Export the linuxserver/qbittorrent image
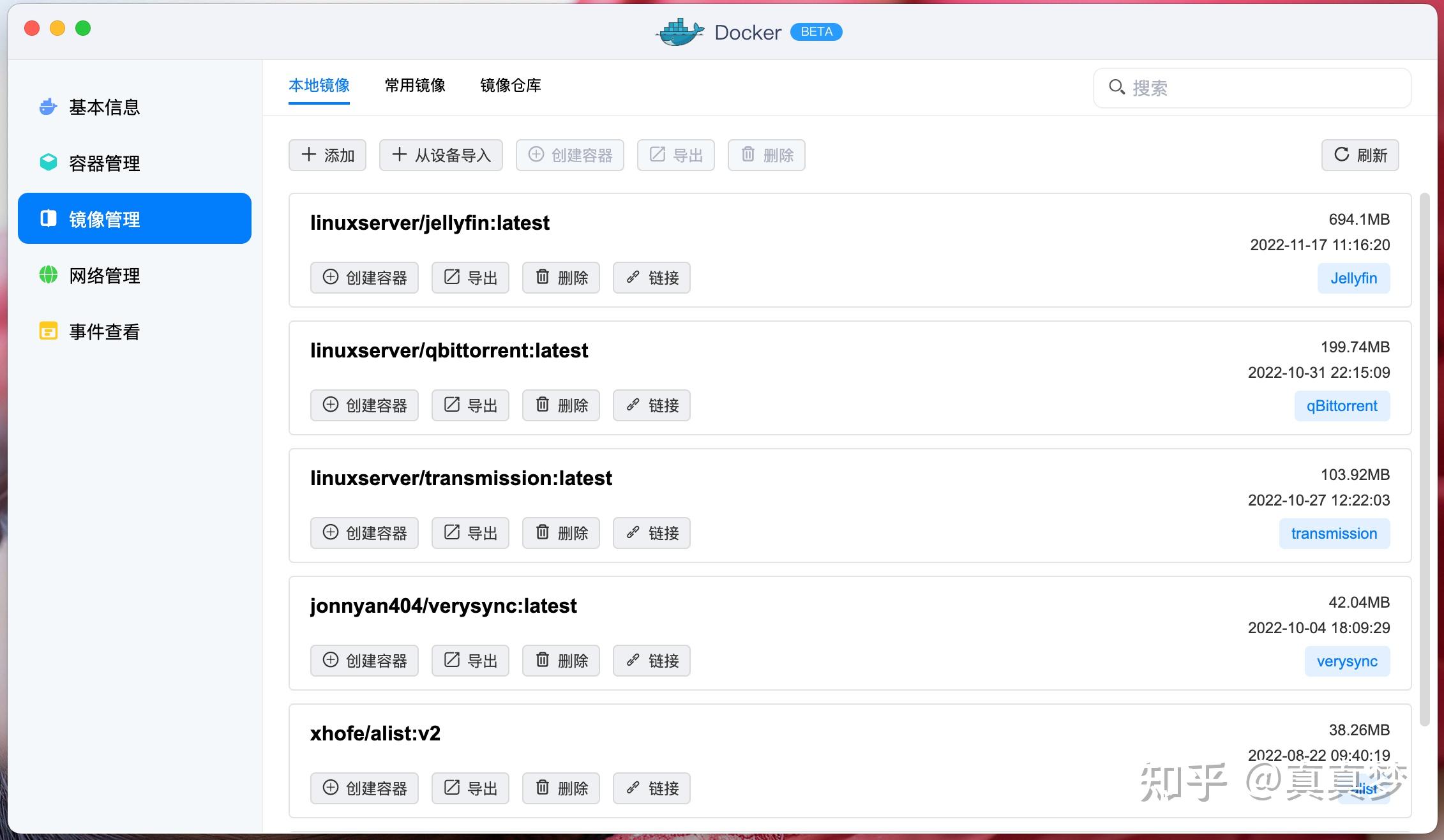This screenshot has width=1444, height=840. point(470,405)
